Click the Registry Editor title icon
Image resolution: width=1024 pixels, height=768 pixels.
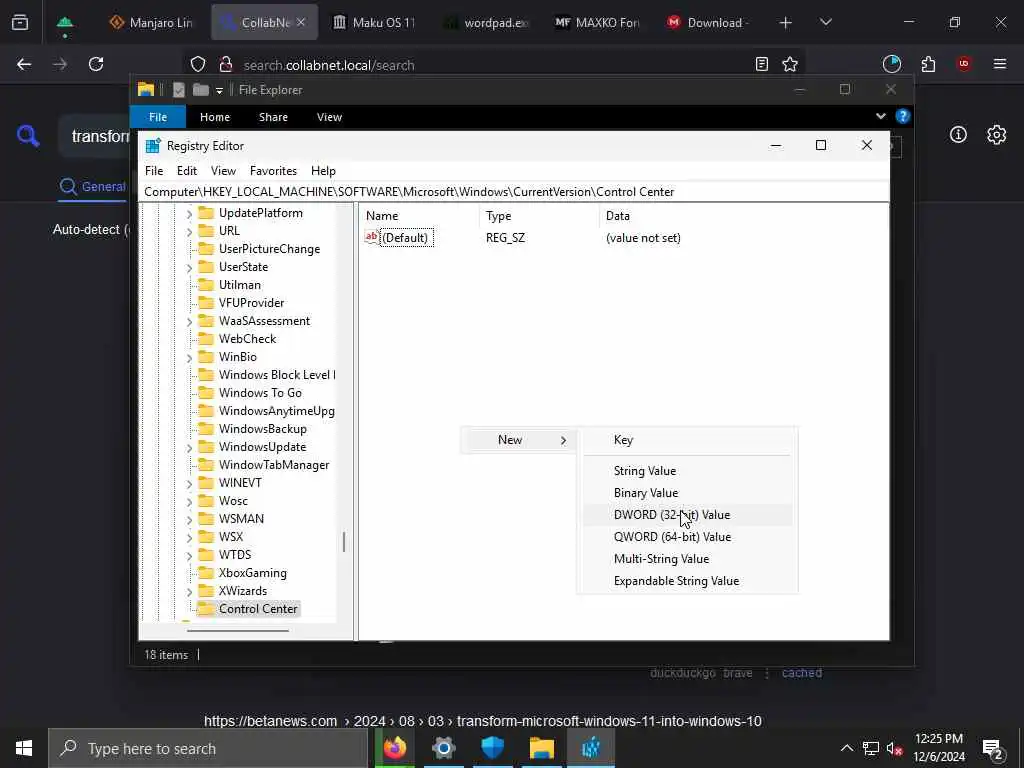point(153,146)
